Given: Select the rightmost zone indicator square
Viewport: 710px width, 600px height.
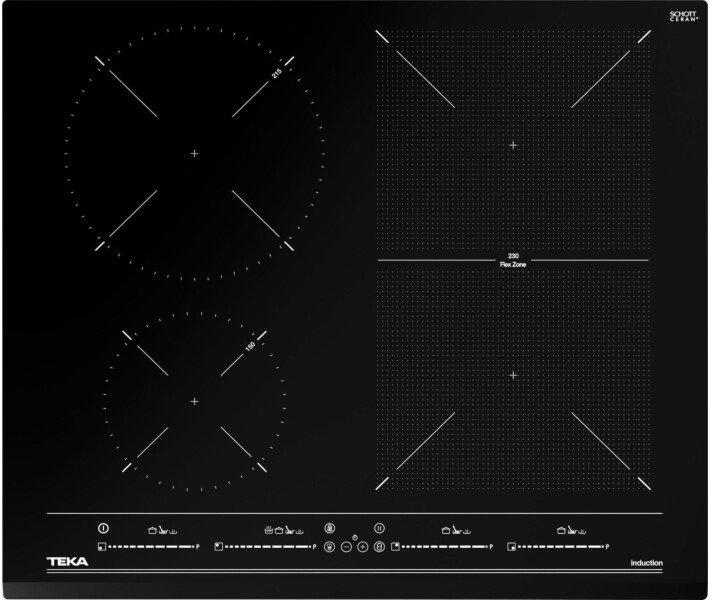Looking at the screenshot, I should coord(511,547).
